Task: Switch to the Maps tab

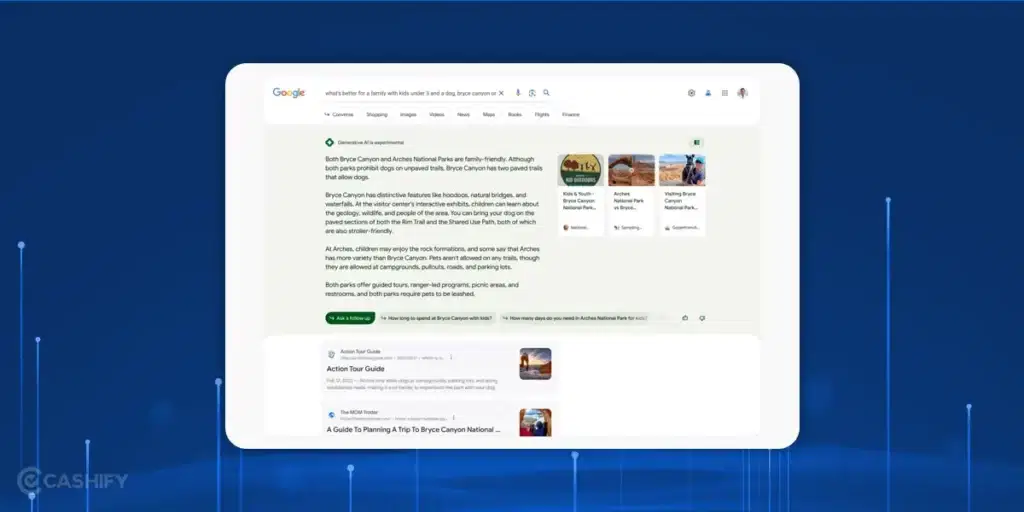Action: [488, 114]
